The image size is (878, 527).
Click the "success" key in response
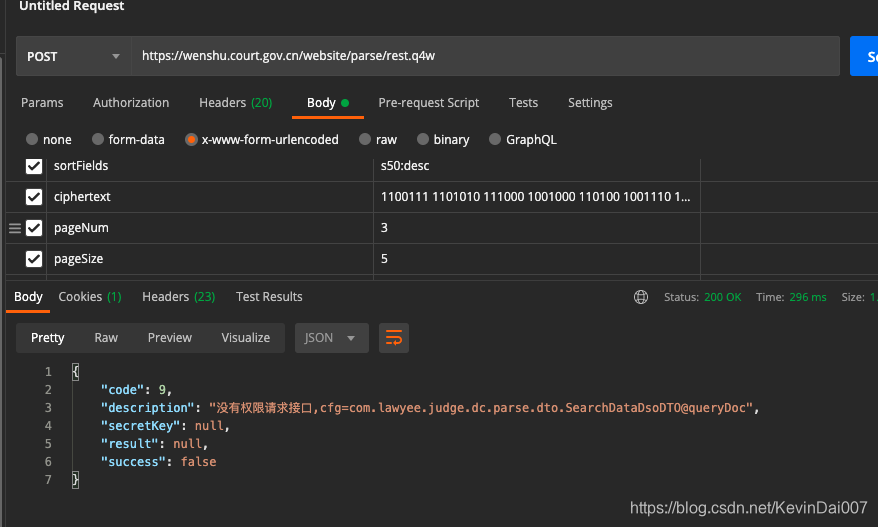coord(133,461)
